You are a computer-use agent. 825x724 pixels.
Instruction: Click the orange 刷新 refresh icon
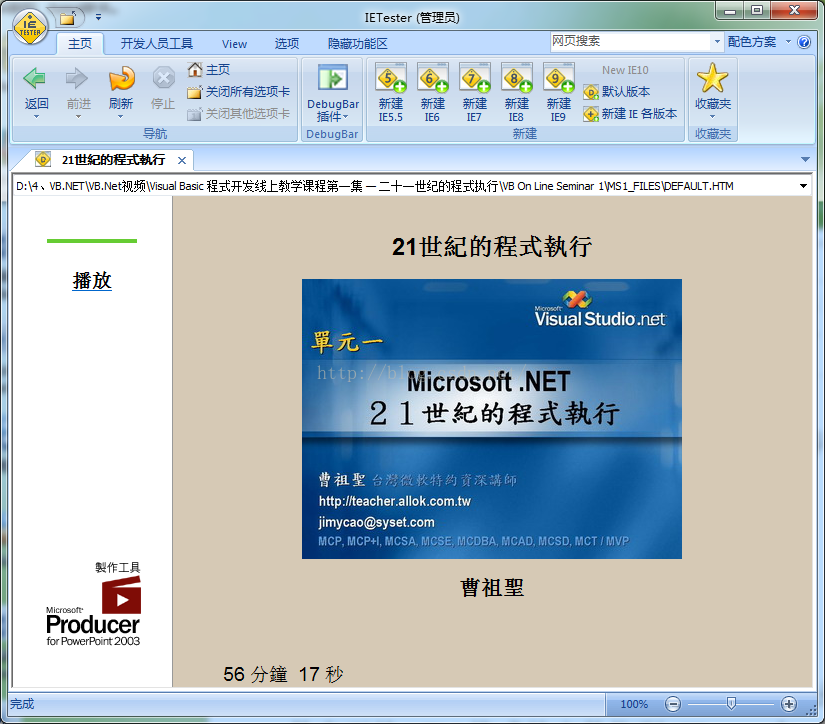[121, 79]
